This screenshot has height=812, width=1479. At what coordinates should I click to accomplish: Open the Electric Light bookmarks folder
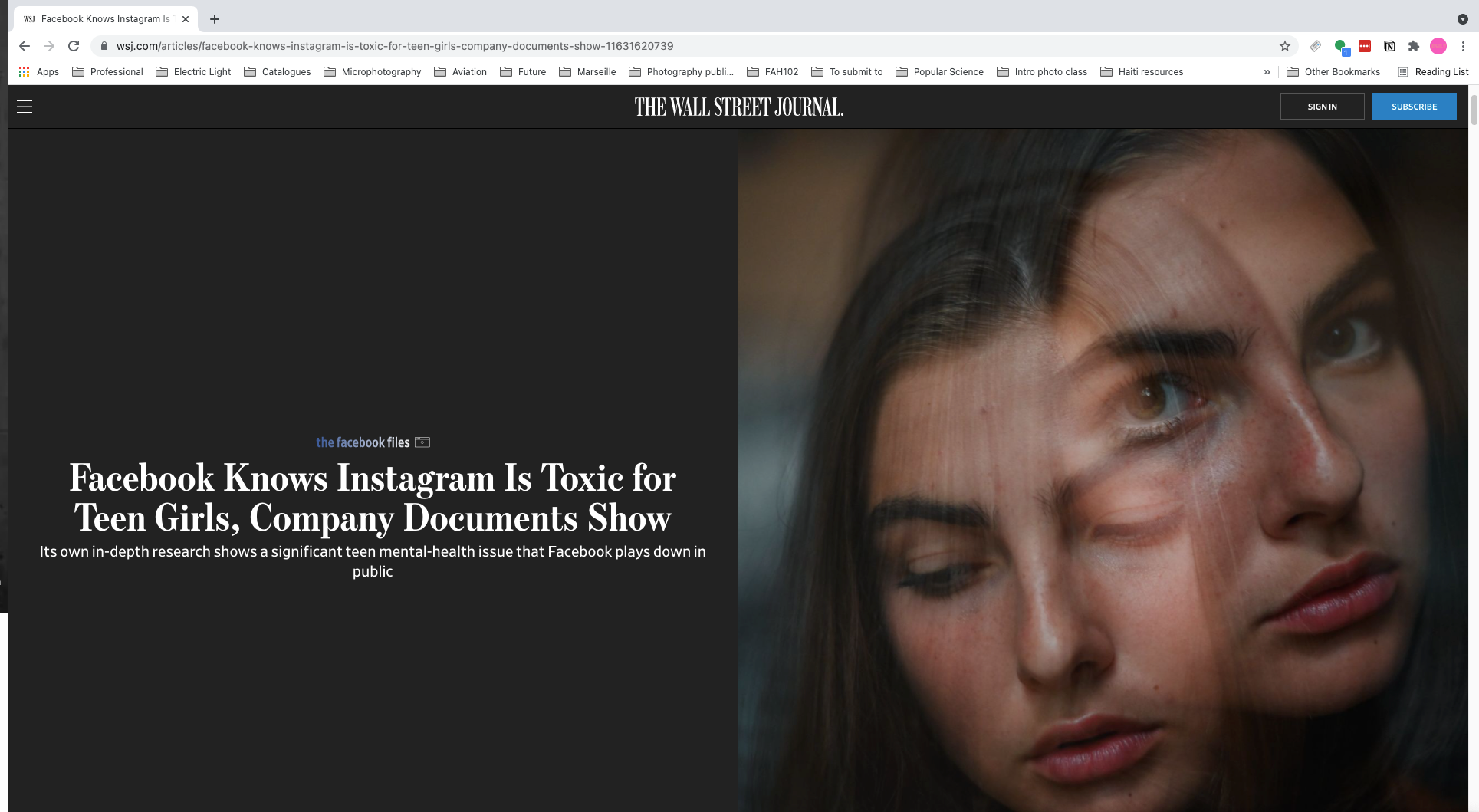[193, 71]
